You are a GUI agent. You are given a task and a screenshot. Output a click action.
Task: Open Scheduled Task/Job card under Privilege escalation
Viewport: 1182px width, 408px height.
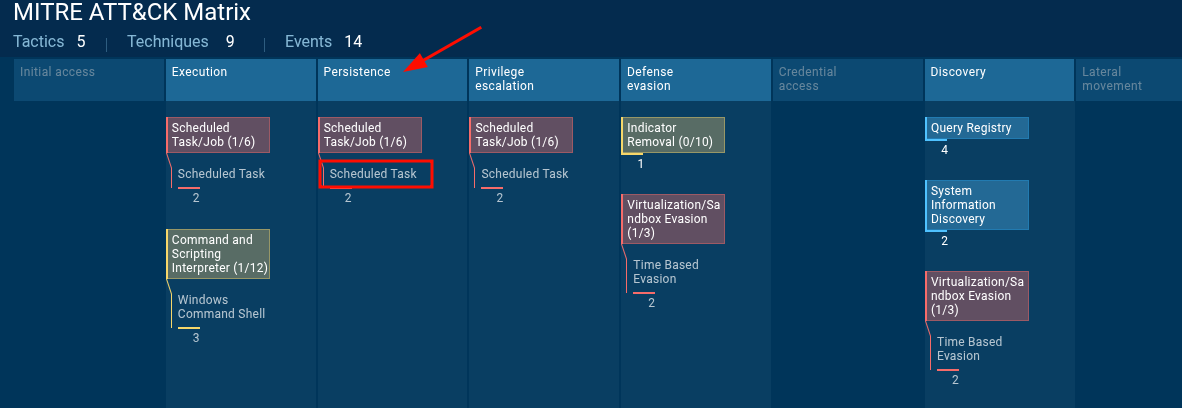pyautogui.click(x=521, y=135)
